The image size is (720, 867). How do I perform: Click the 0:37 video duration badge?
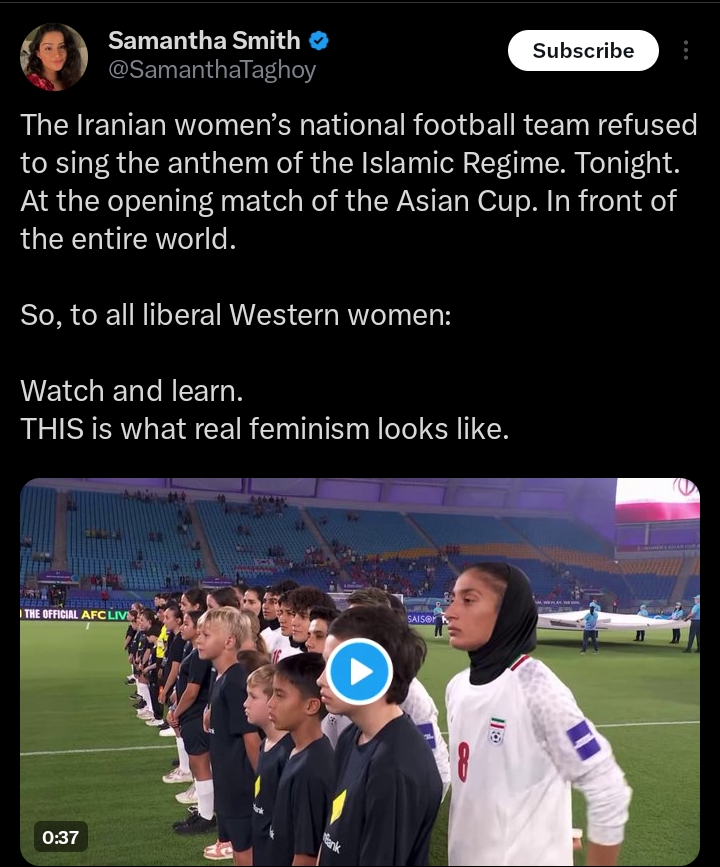click(x=60, y=837)
